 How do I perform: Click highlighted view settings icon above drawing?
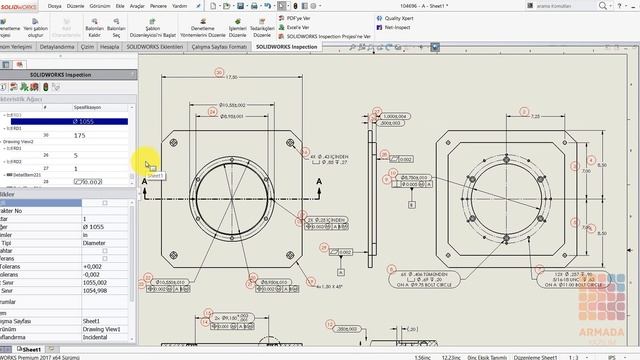[435, 47]
